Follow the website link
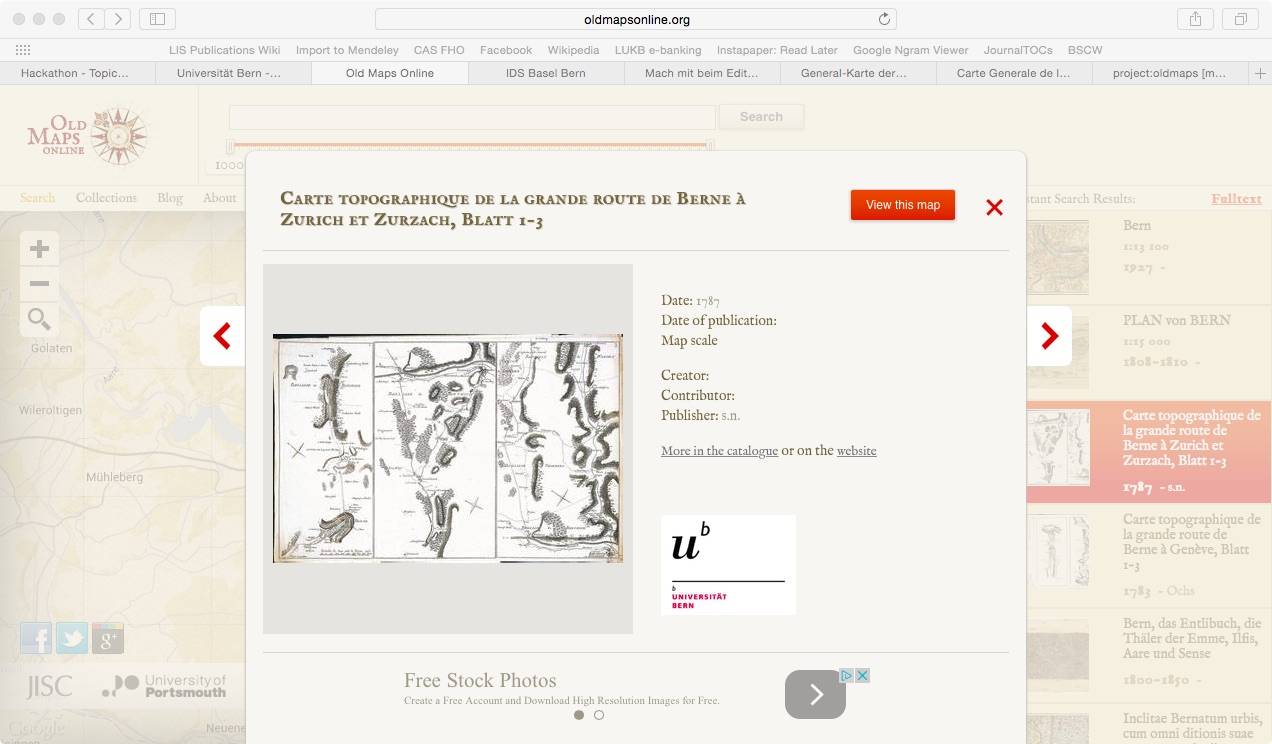The height and width of the screenshot is (744, 1272). (x=857, y=451)
